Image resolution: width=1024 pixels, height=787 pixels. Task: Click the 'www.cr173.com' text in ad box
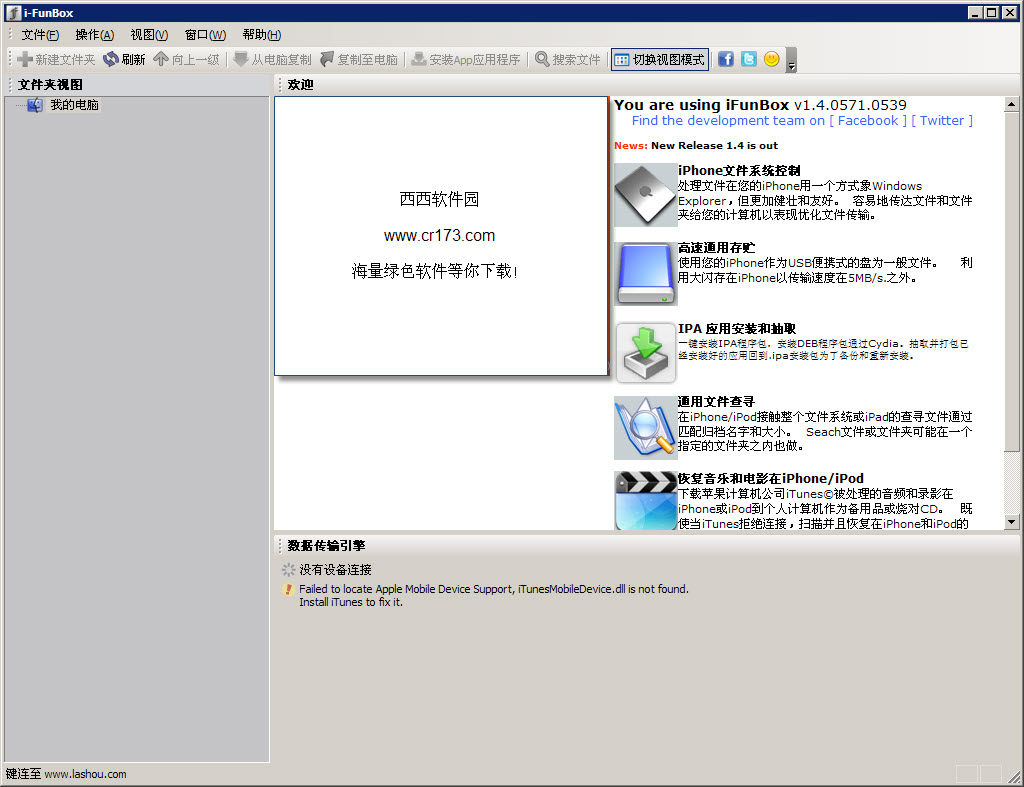click(x=440, y=236)
